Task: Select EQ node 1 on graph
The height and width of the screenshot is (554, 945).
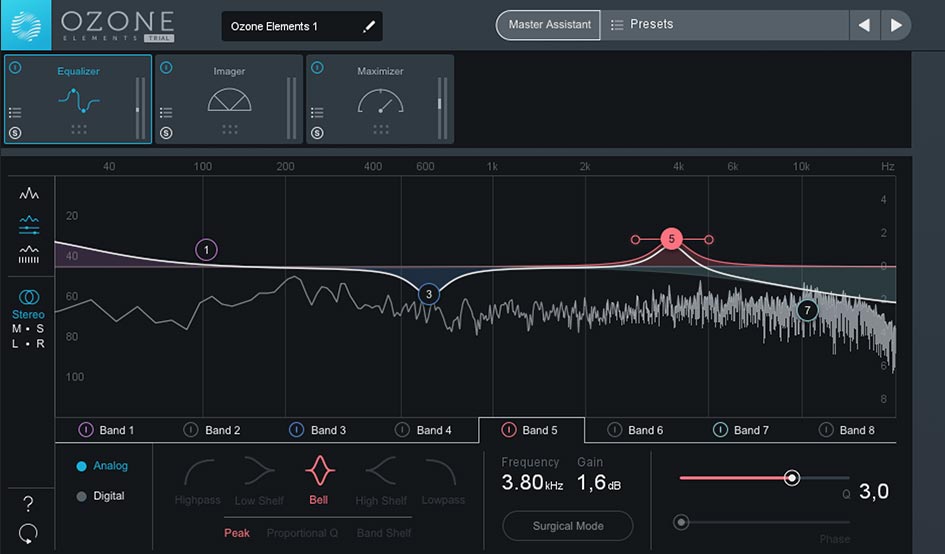Action: [206, 250]
